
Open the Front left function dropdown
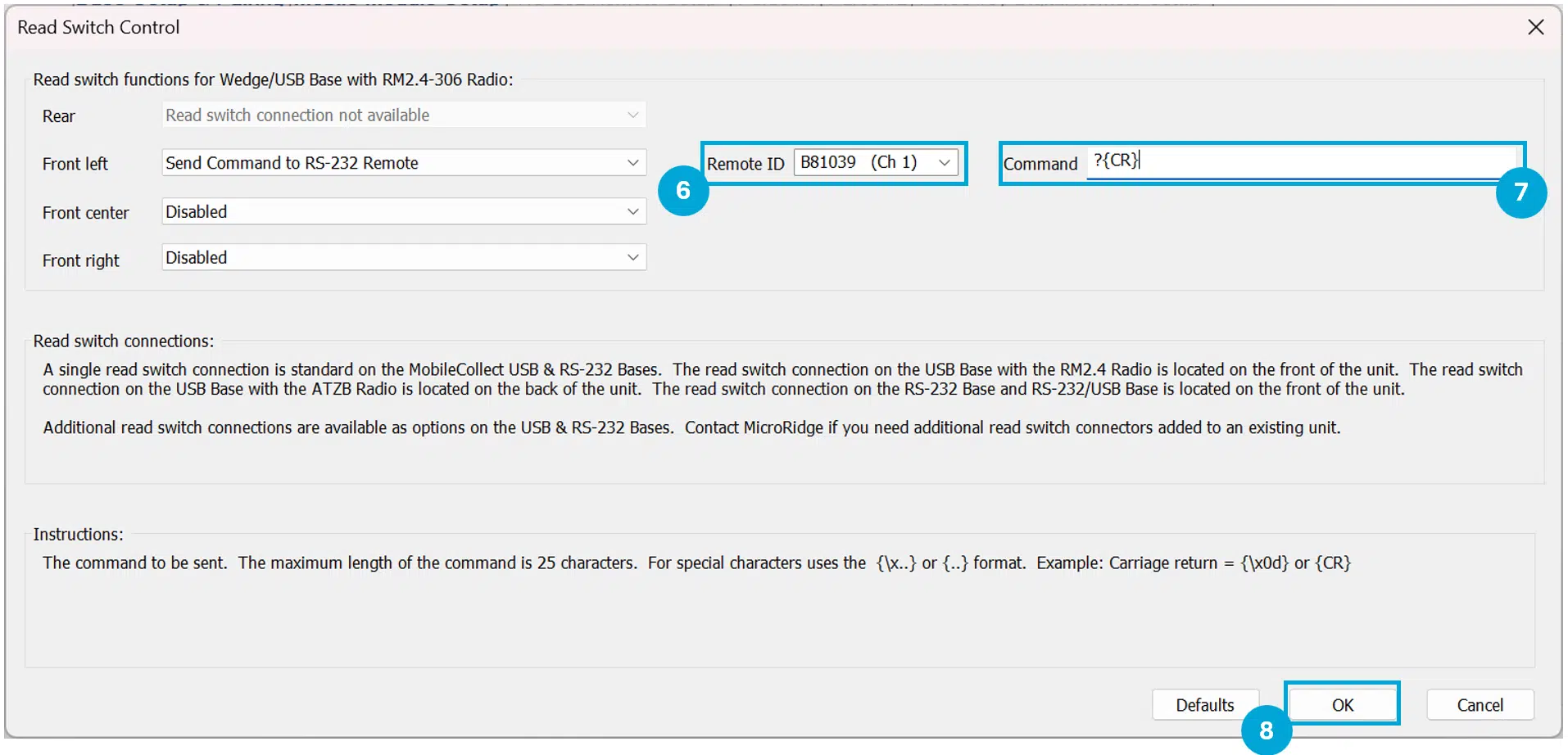(404, 163)
